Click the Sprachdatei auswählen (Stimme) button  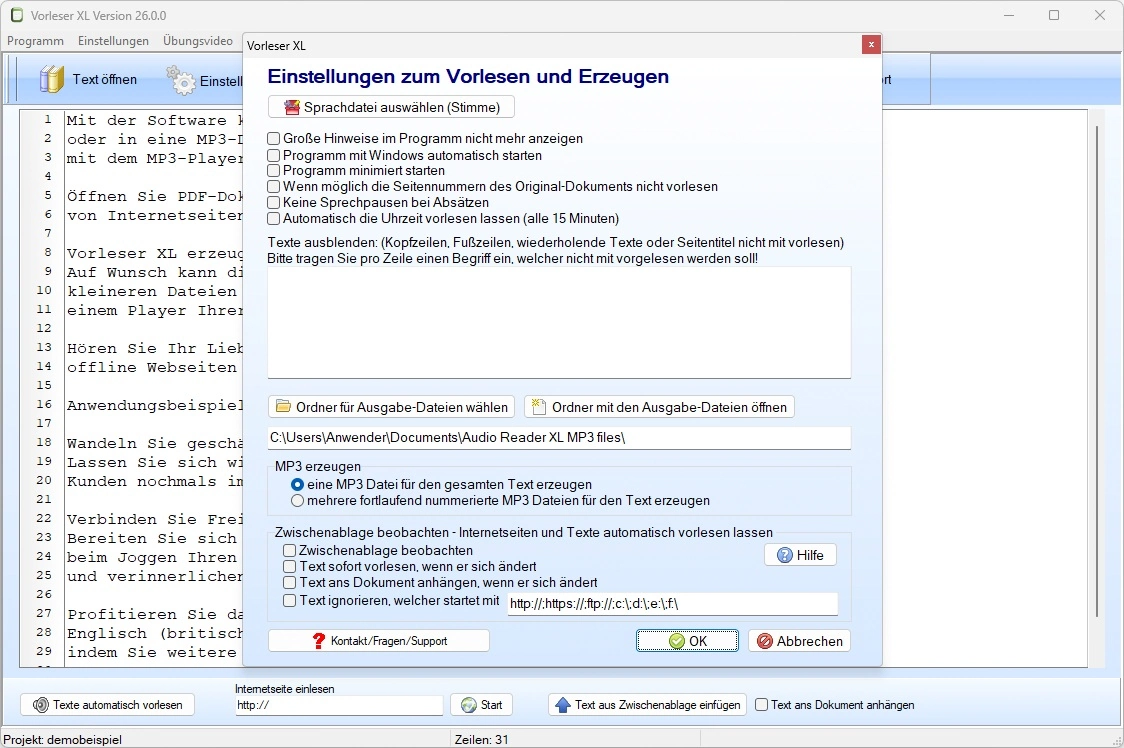[x=391, y=108]
